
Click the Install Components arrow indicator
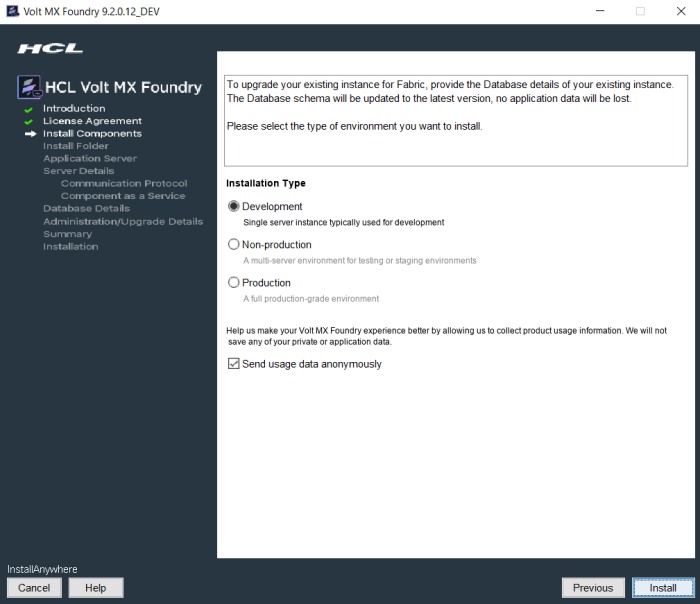pyautogui.click(x=30, y=134)
